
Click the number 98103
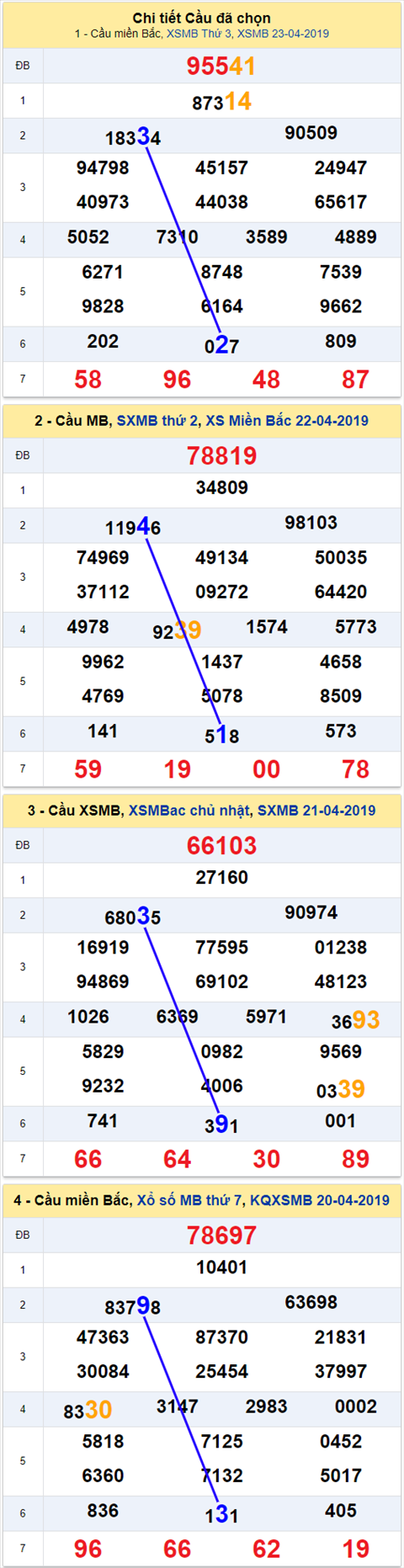pyautogui.click(x=311, y=523)
